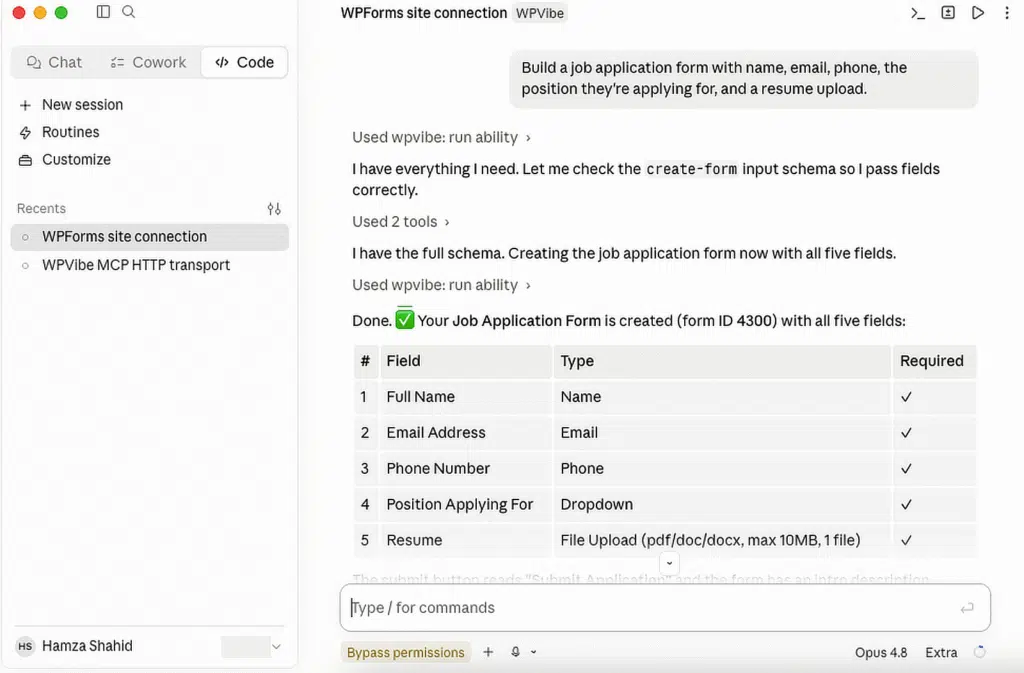Click the 'Field' column header
Screen dimensions: 1024x673
coord(466,361)
